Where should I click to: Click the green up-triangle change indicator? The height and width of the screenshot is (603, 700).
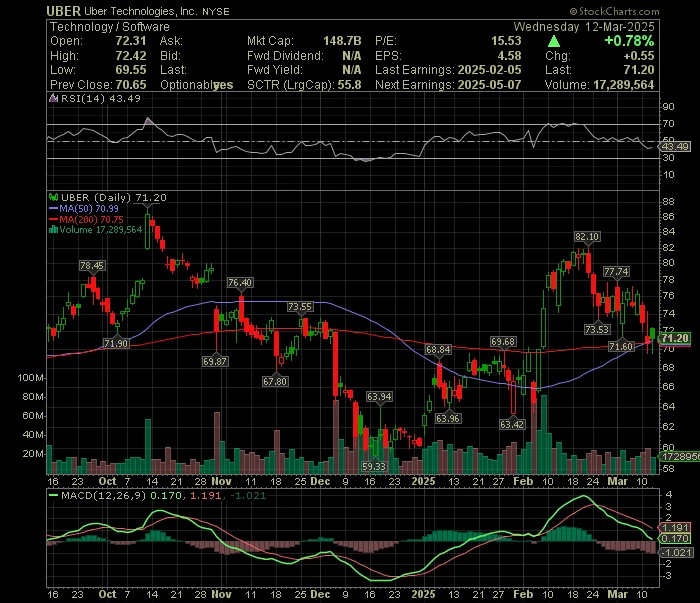(x=554, y=42)
